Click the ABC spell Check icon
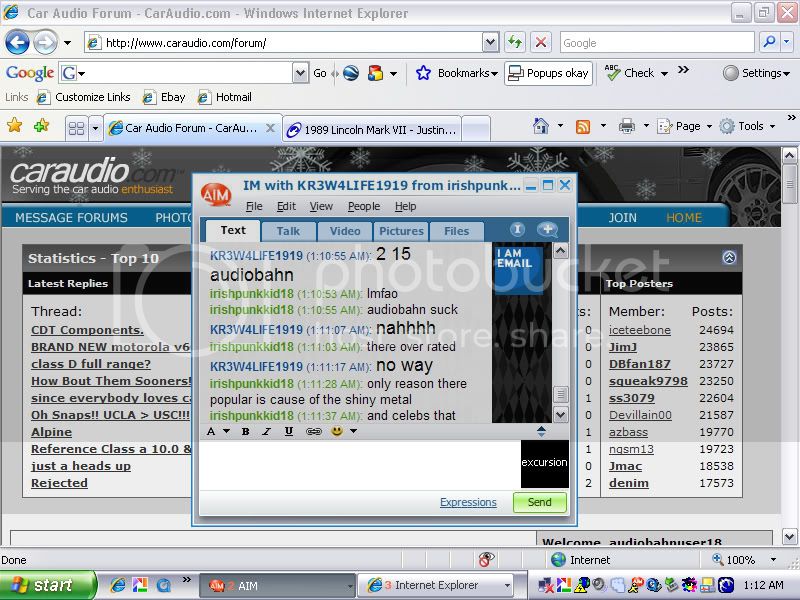Image resolution: width=800 pixels, height=600 pixels. pos(612,72)
